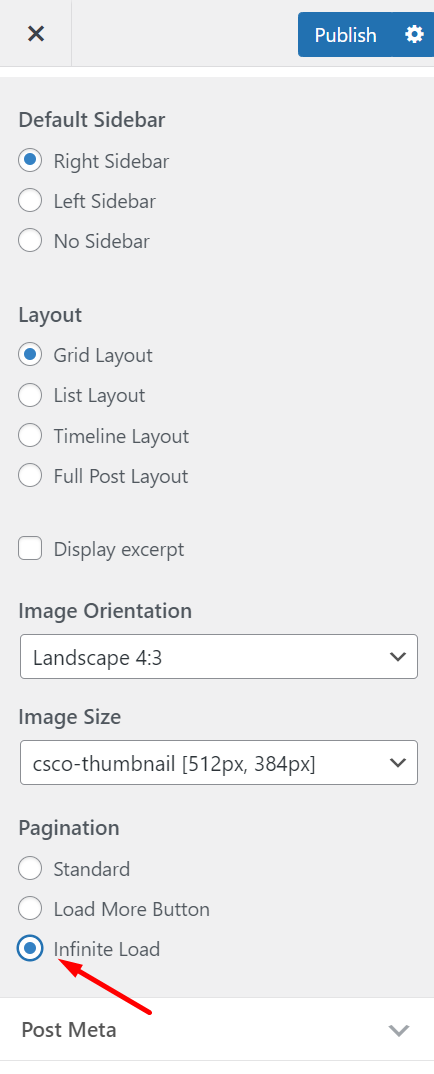Expand the Post Meta section
The height and width of the screenshot is (1074, 434).
(217, 1029)
